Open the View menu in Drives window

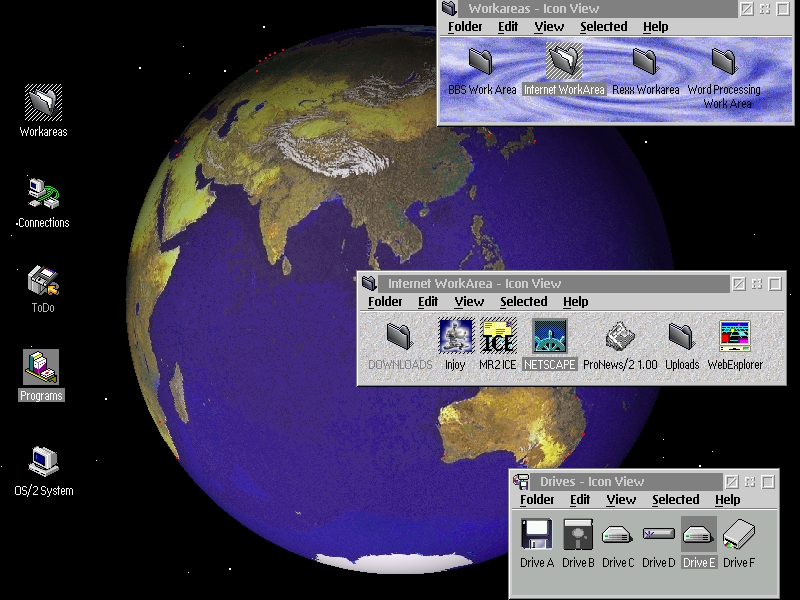[x=621, y=499]
